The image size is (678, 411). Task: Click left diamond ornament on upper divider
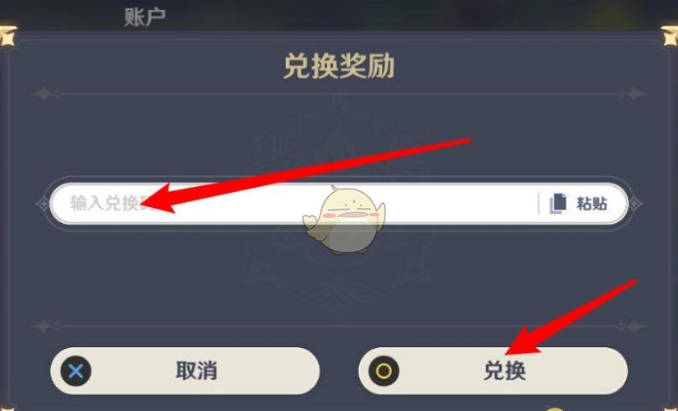(x=43, y=93)
